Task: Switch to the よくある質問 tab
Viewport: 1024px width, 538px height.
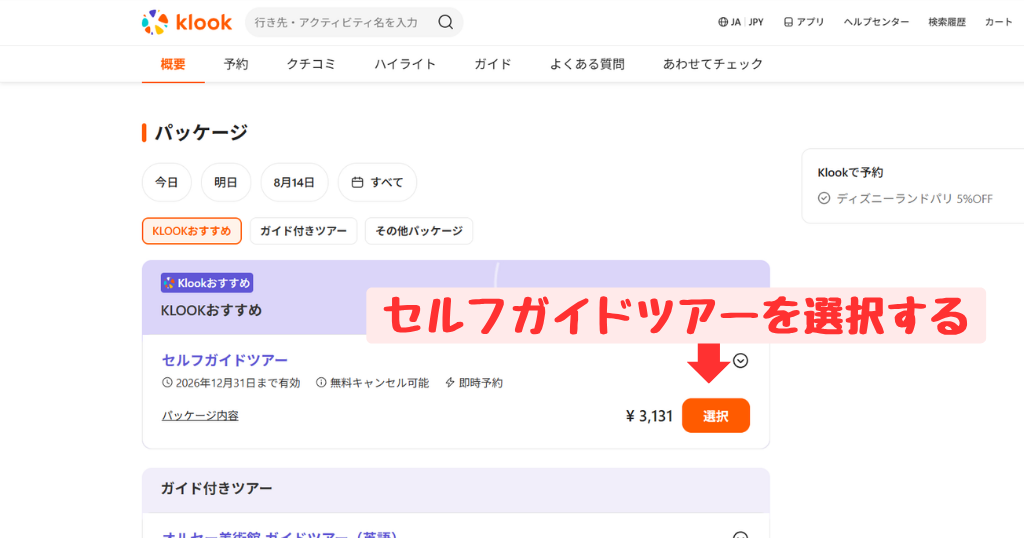Action: point(587,64)
